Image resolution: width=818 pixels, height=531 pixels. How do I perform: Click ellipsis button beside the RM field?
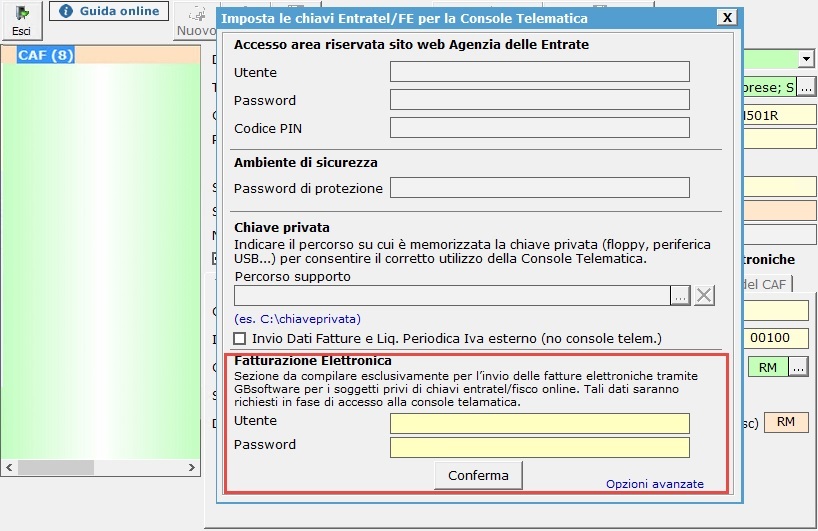(x=798, y=368)
